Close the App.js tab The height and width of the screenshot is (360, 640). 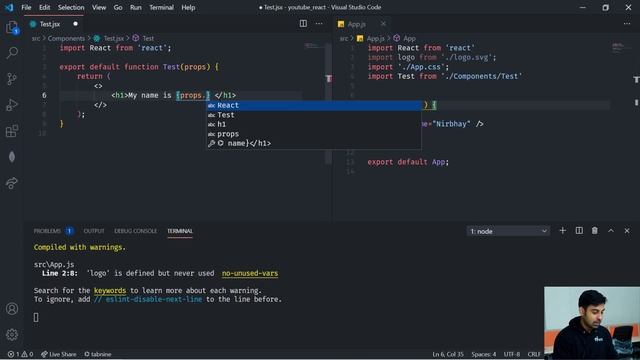point(383,24)
